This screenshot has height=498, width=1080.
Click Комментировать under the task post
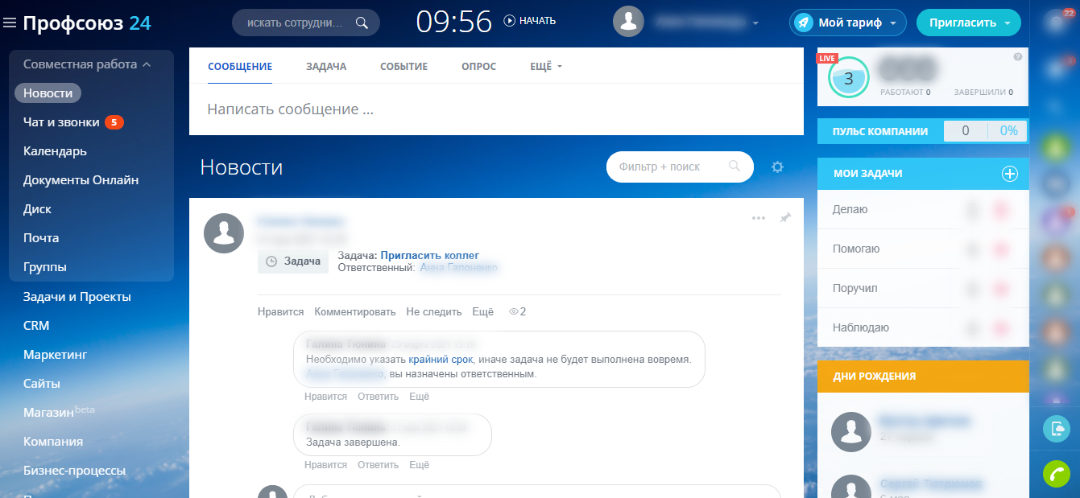[355, 311]
